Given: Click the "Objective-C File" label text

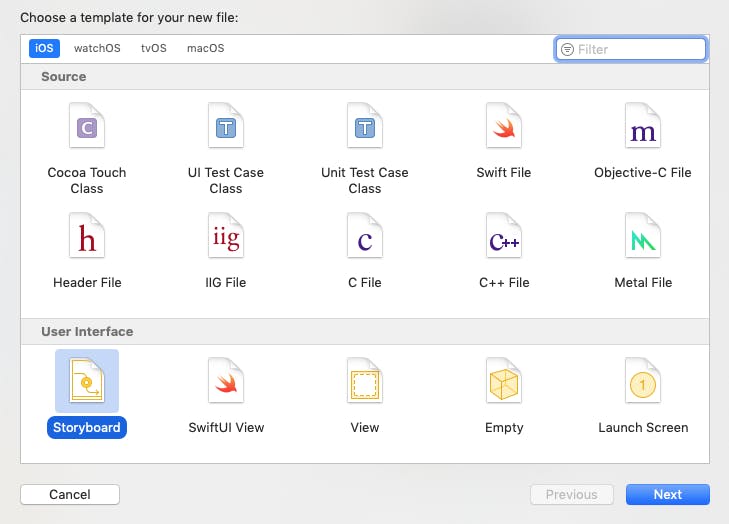Looking at the screenshot, I should [x=643, y=172].
